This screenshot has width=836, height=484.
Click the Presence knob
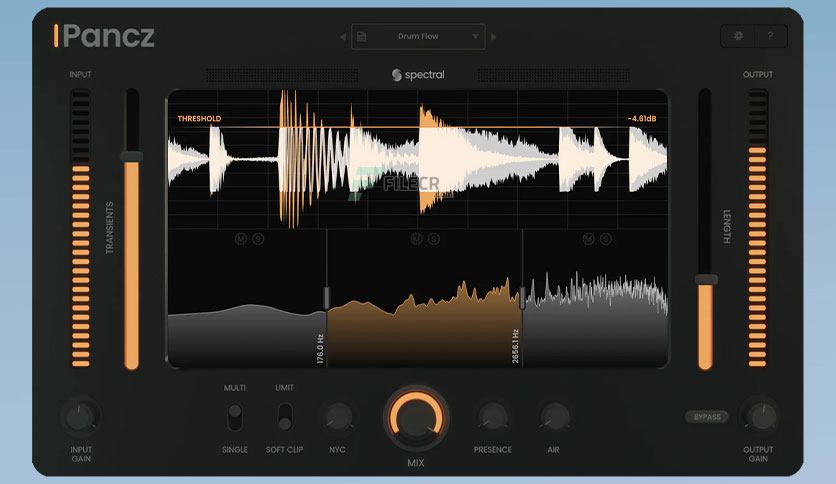coord(493,417)
